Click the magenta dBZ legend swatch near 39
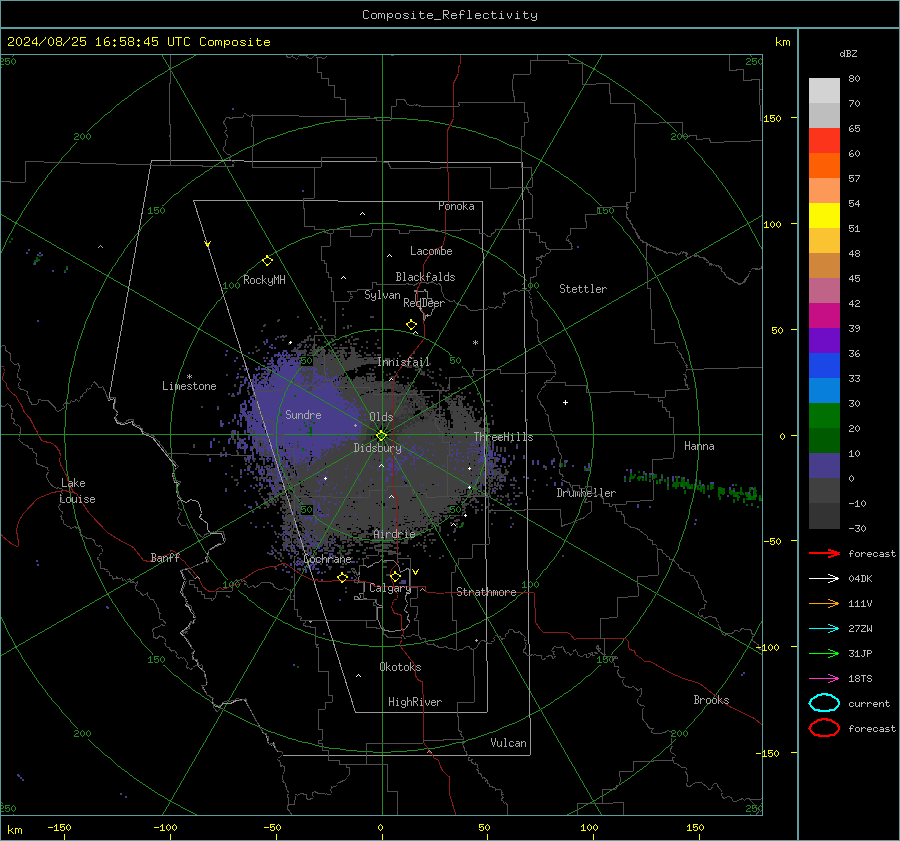Image resolution: width=900 pixels, height=841 pixels. (x=824, y=316)
